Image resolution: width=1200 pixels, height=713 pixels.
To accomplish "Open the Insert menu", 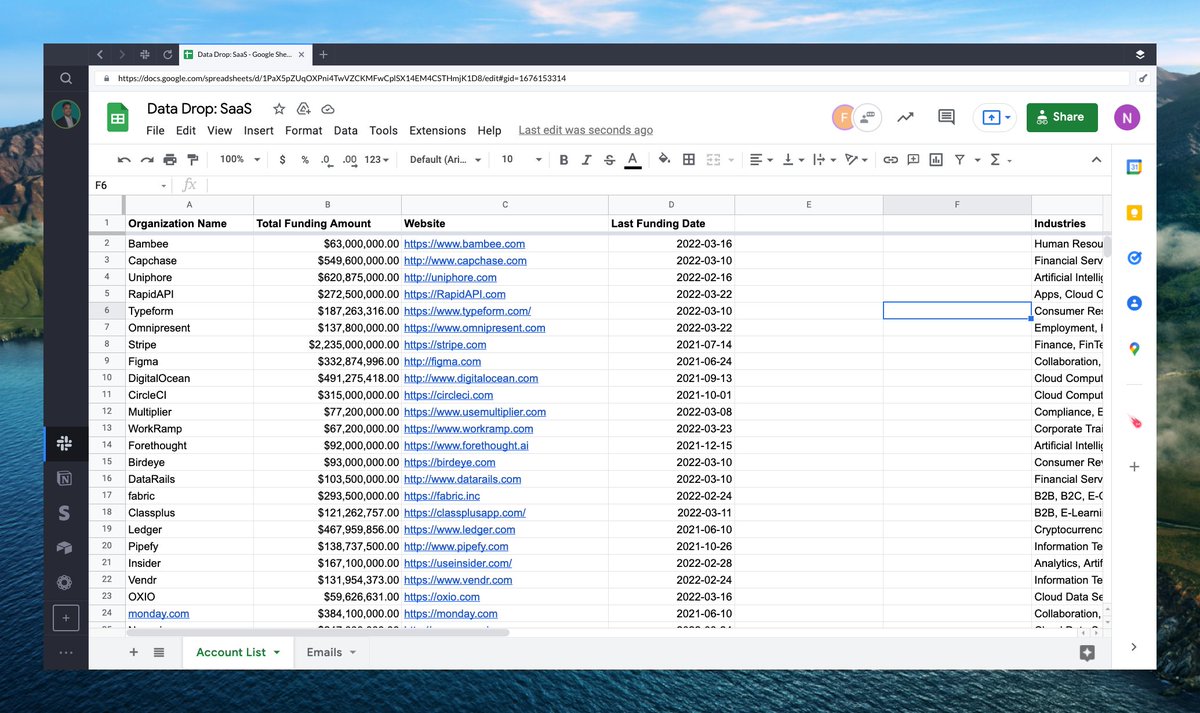I will tap(258, 131).
